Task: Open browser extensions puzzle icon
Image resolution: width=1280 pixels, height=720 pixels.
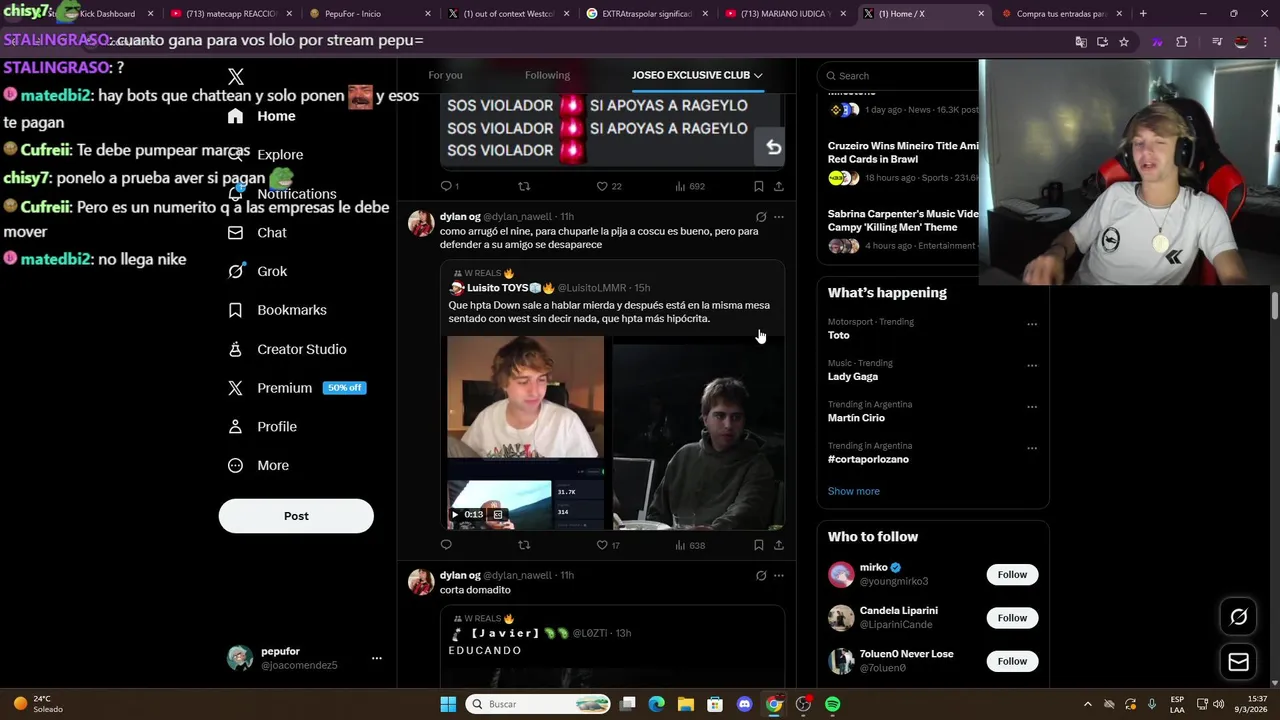Action: (x=1182, y=42)
